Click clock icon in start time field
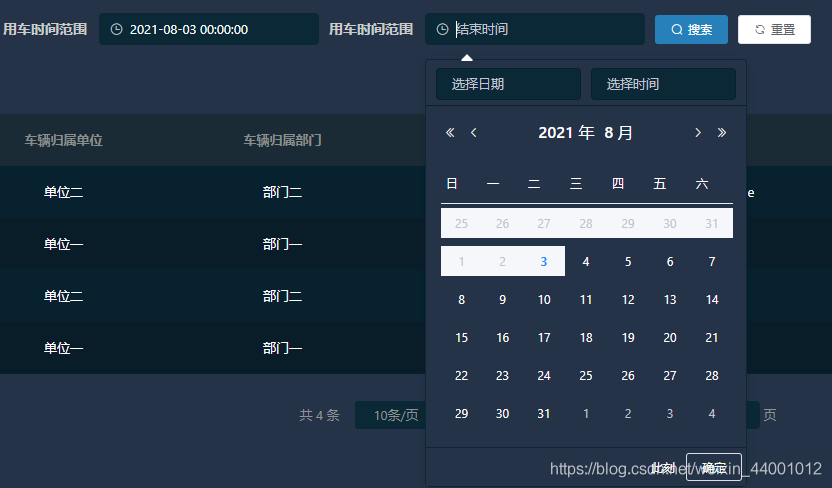 click(x=116, y=30)
